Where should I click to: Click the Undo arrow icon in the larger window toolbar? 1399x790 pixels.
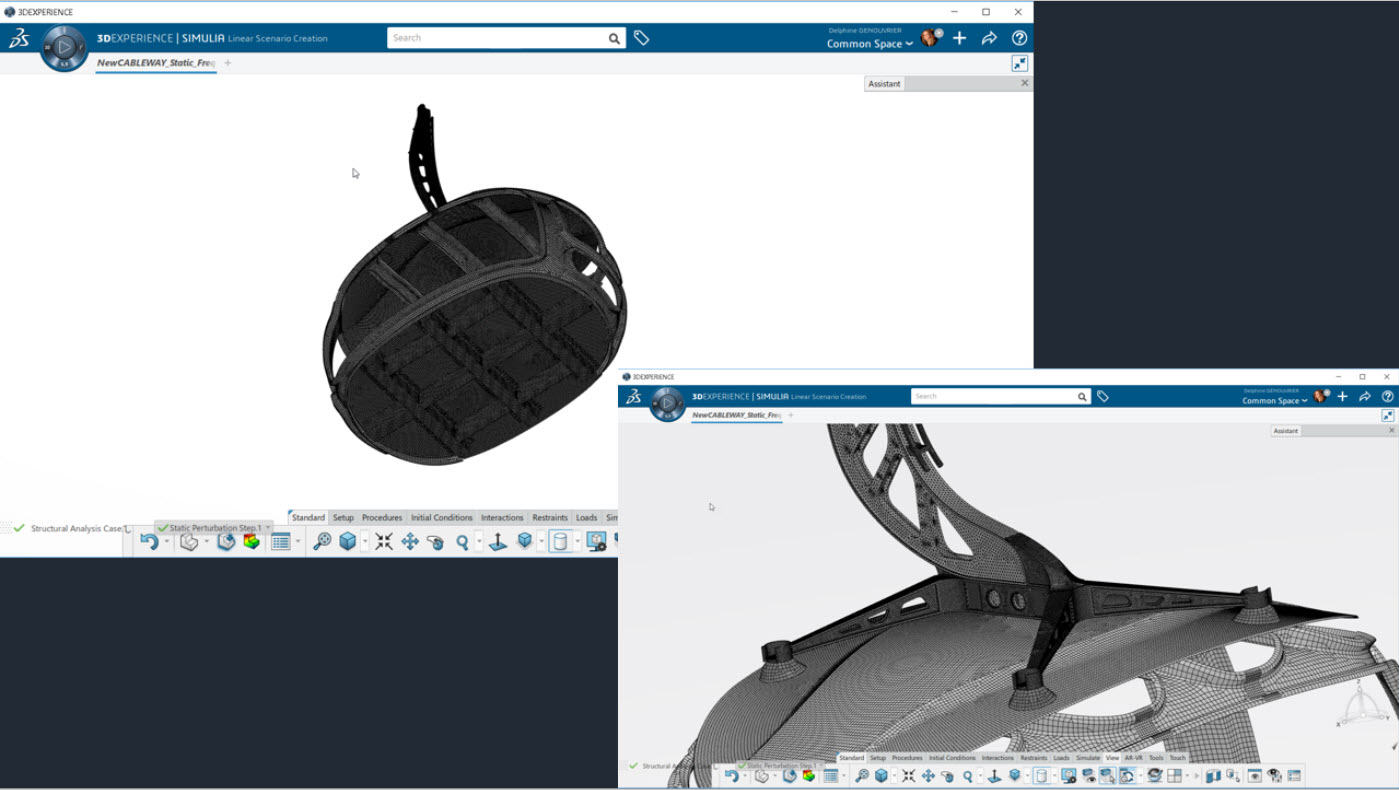click(149, 541)
